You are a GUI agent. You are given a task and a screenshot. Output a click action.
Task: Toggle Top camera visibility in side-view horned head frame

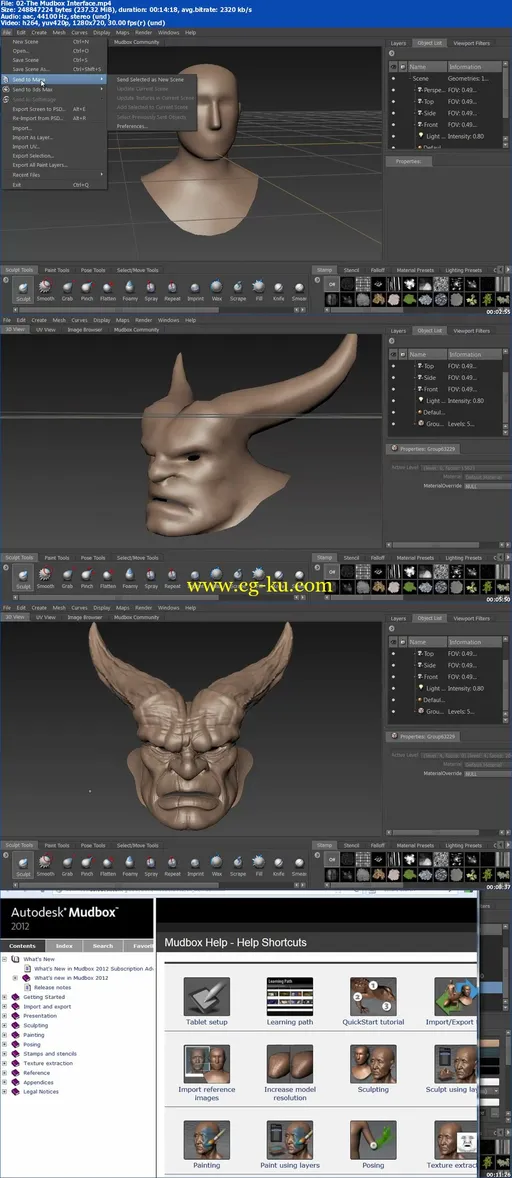pyautogui.click(x=393, y=367)
